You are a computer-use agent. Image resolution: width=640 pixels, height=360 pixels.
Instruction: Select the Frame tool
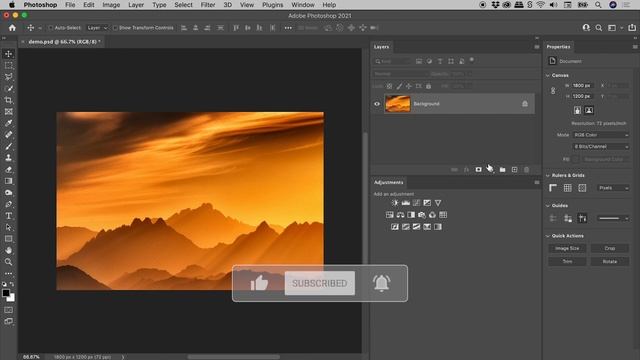(x=8, y=111)
